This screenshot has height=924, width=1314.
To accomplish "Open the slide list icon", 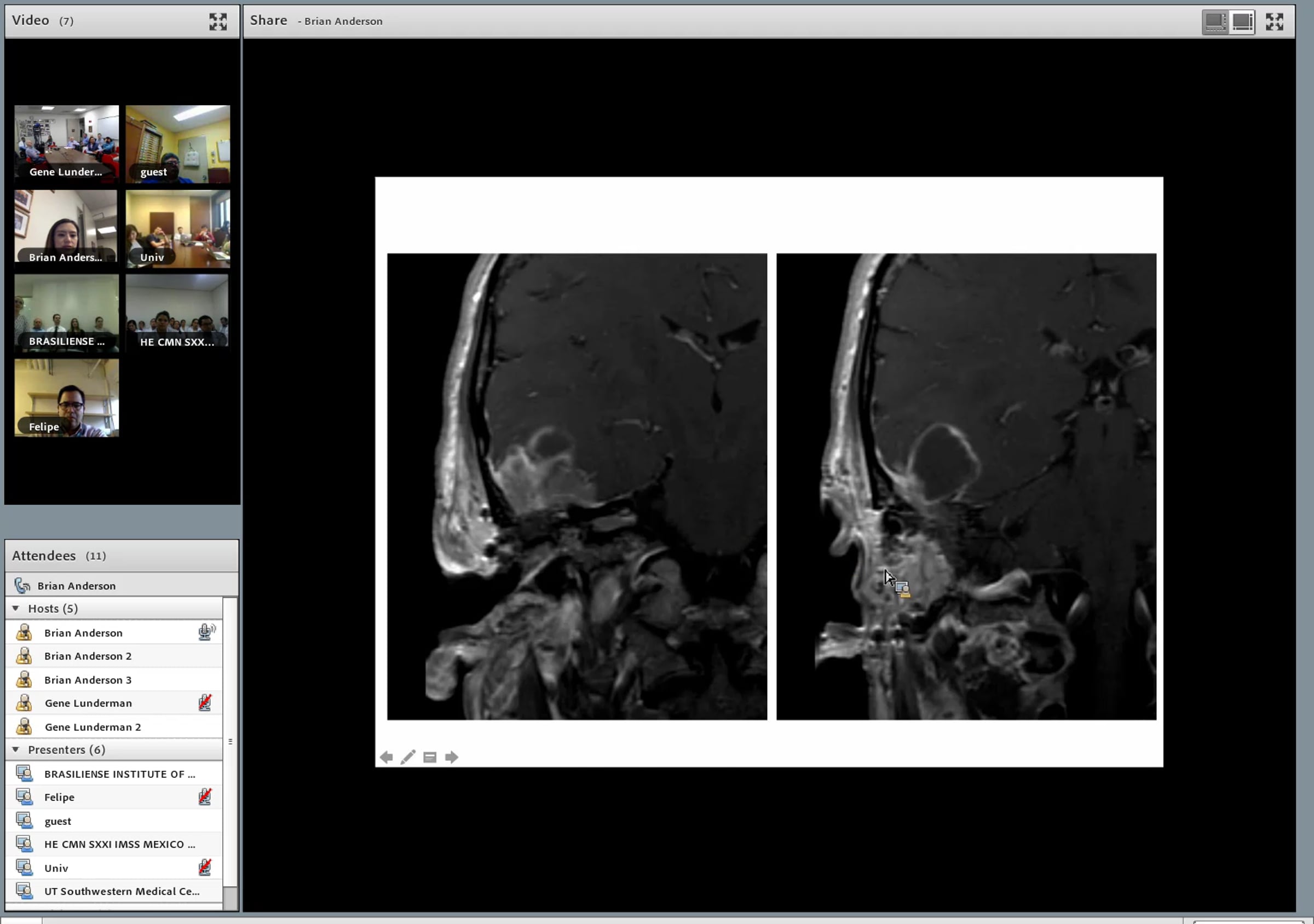I will 430,758.
